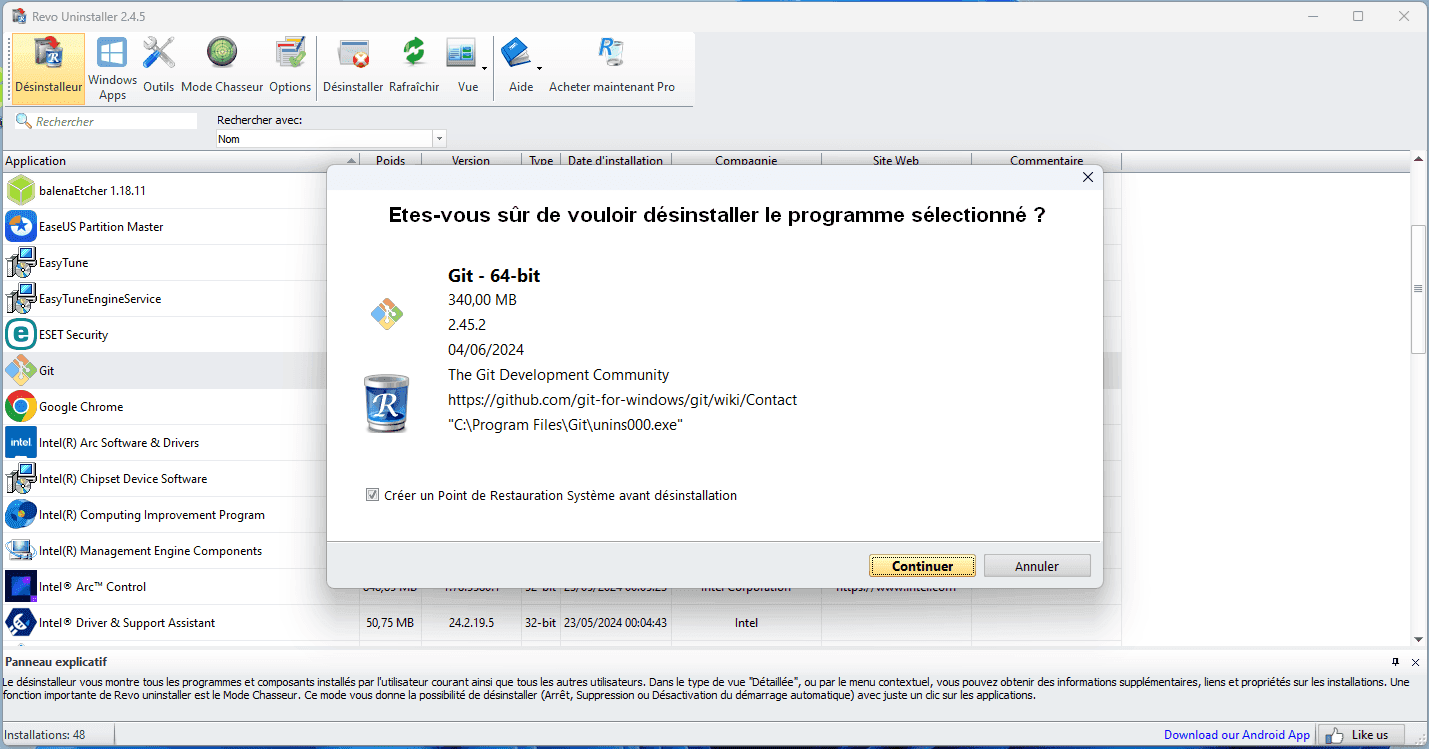The image size is (1429, 749).
Task: Click the list scrollbar down arrow
Action: click(x=1418, y=639)
